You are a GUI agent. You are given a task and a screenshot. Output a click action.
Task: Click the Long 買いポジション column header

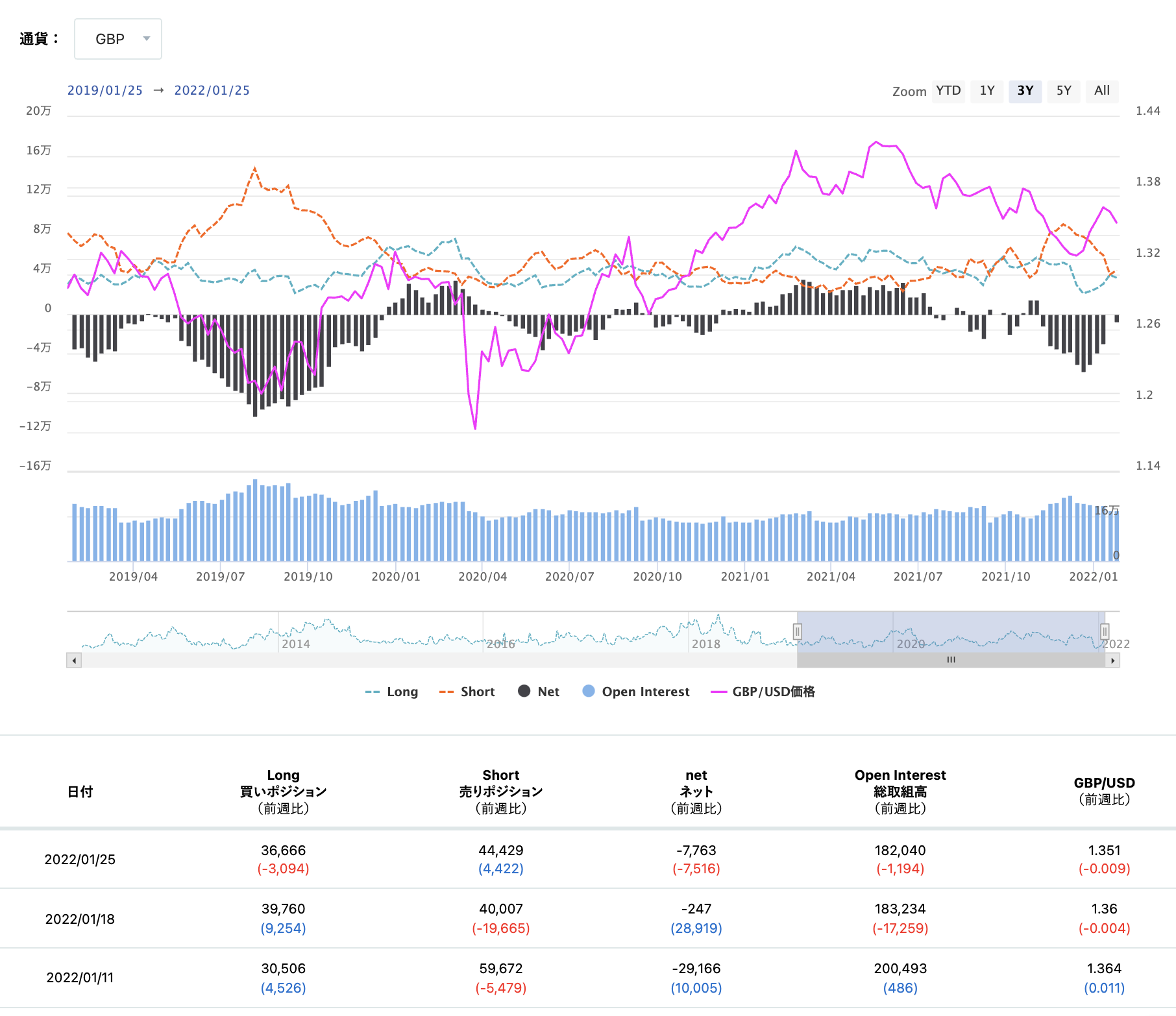[x=283, y=792]
